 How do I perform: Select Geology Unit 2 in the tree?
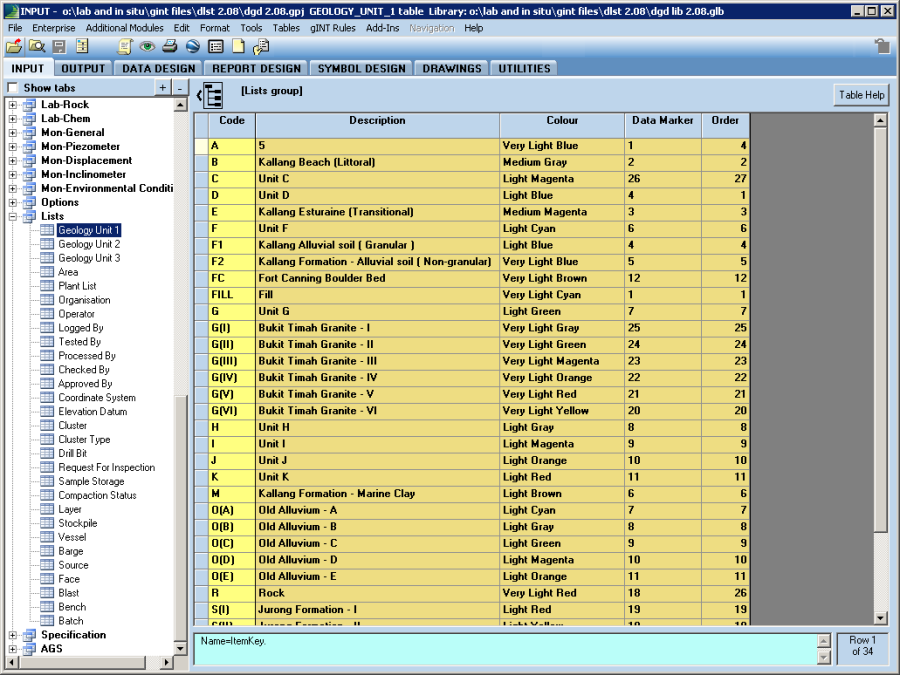[x=88, y=244]
